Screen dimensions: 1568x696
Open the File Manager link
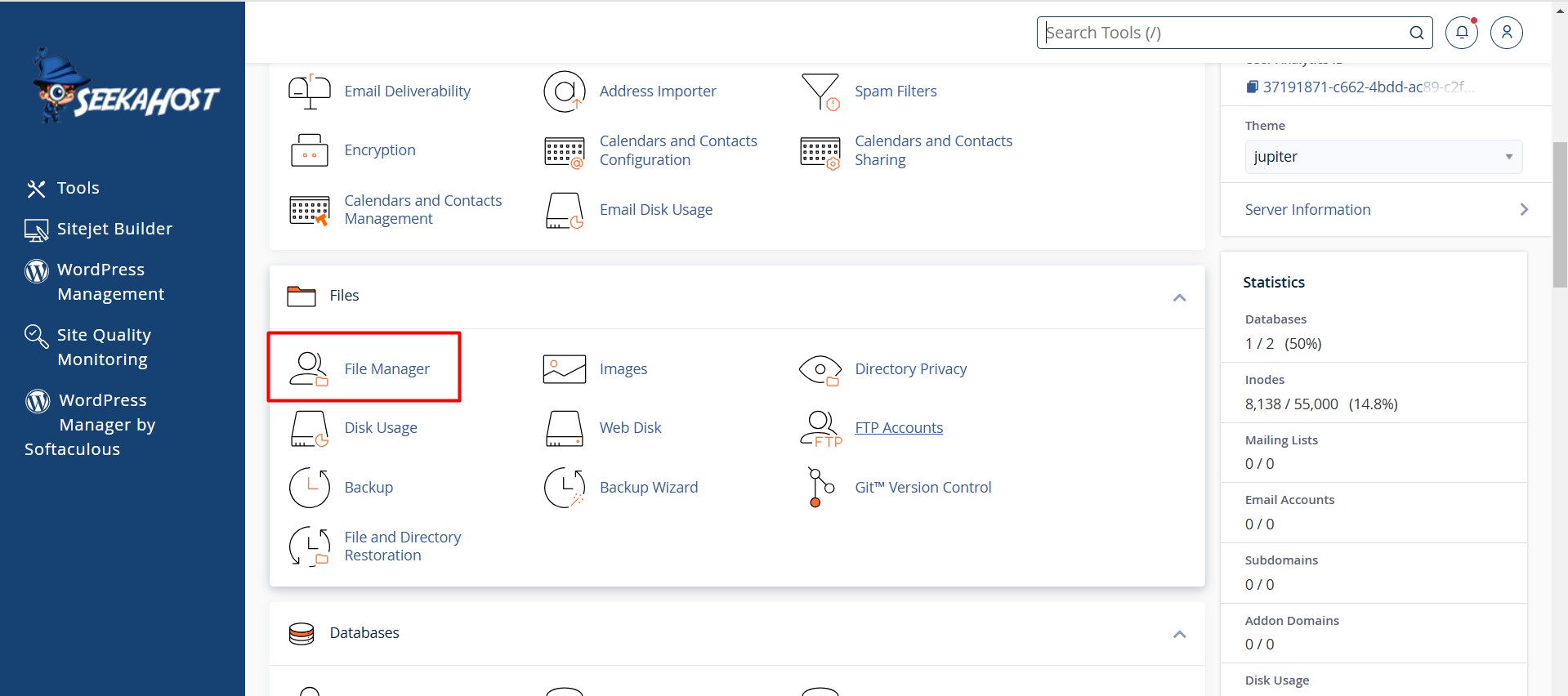(x=386, y=369)
